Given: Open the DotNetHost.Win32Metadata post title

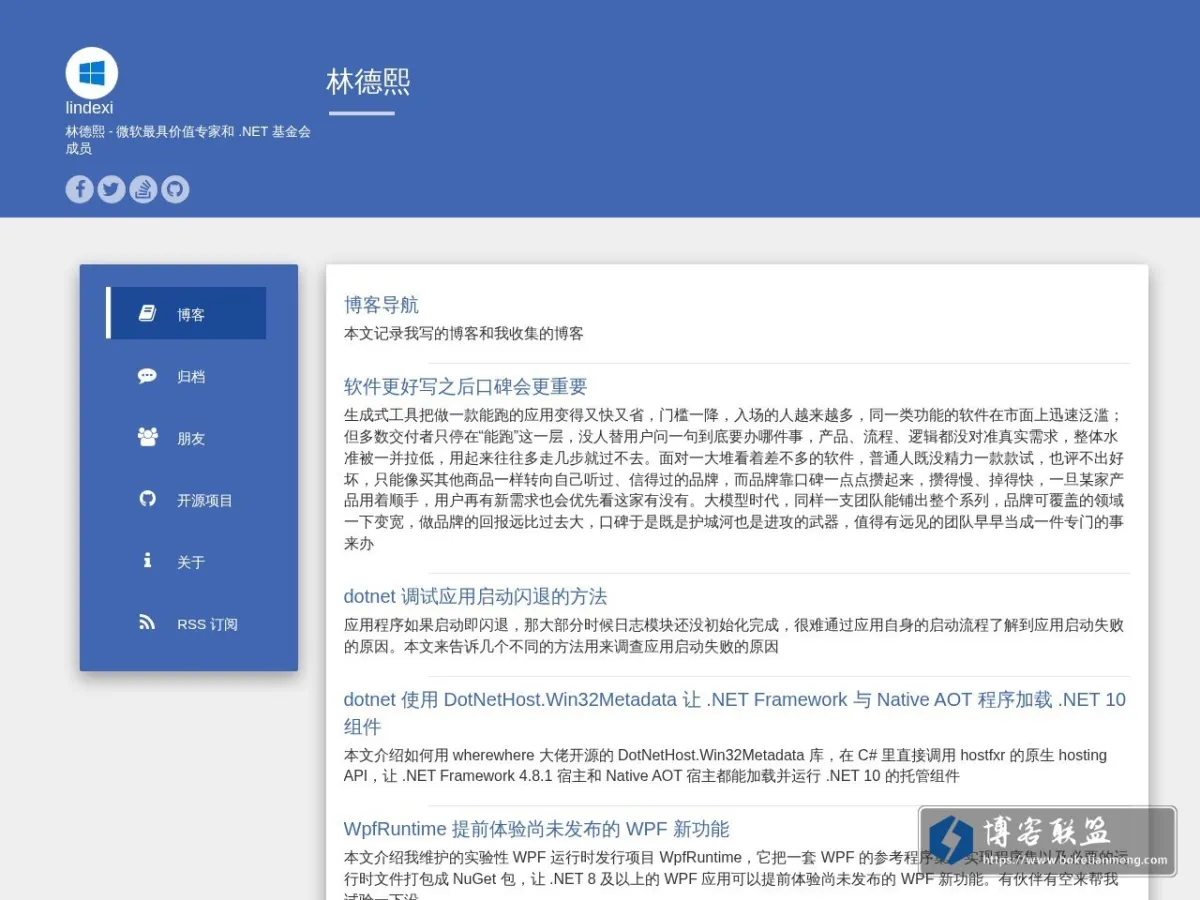Looking at the screenshot, I should tap(735, 713).
